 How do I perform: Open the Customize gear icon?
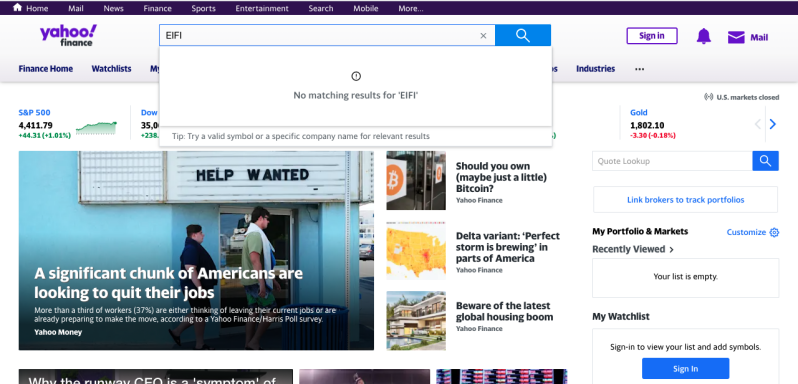(x=774, y=232)
